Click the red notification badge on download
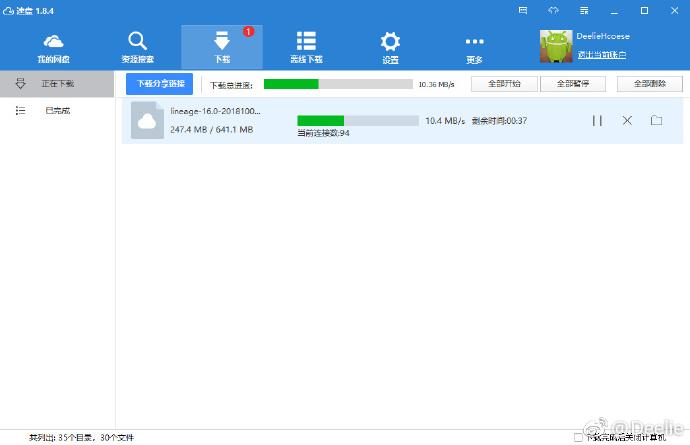 click(249, 32)
